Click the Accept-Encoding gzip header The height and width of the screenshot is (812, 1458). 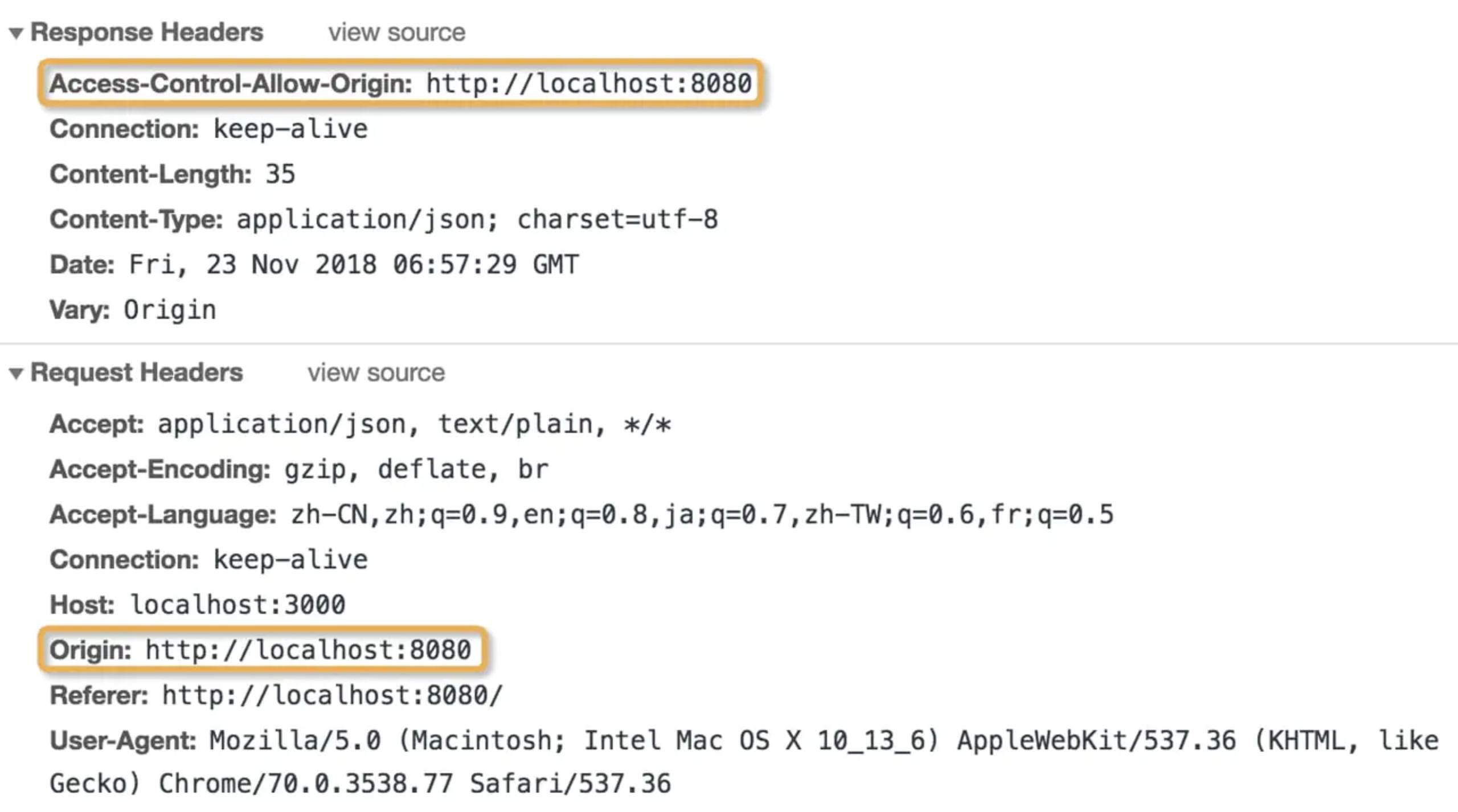coord(299,469)
